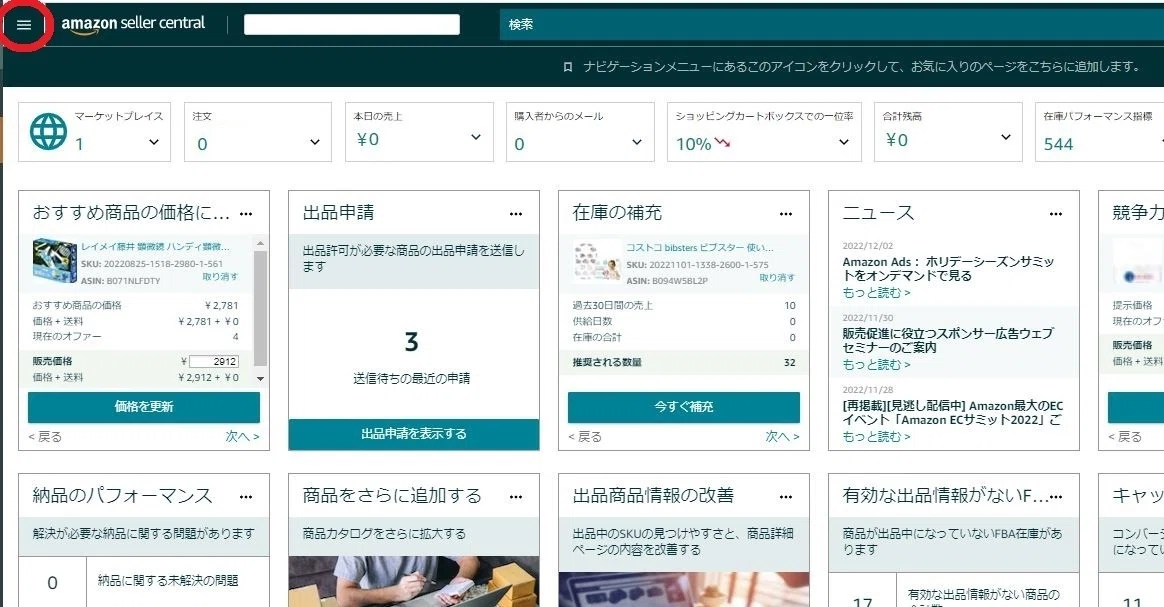Screen dimensions: 1164x607
Task: Click 次へ in the 在庫の補充 card
Action: (782, 436)
